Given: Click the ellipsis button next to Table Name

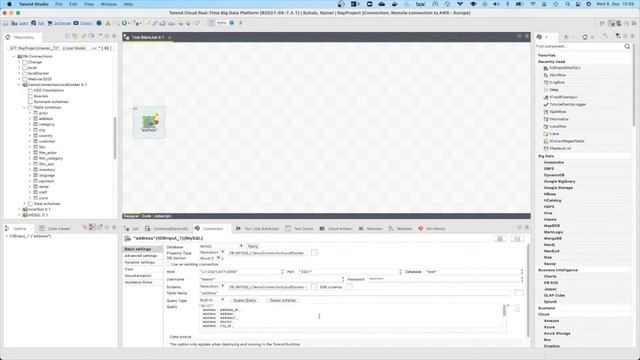Looking at the screenshot, I should pyautogui.click(x=519, y=293).
